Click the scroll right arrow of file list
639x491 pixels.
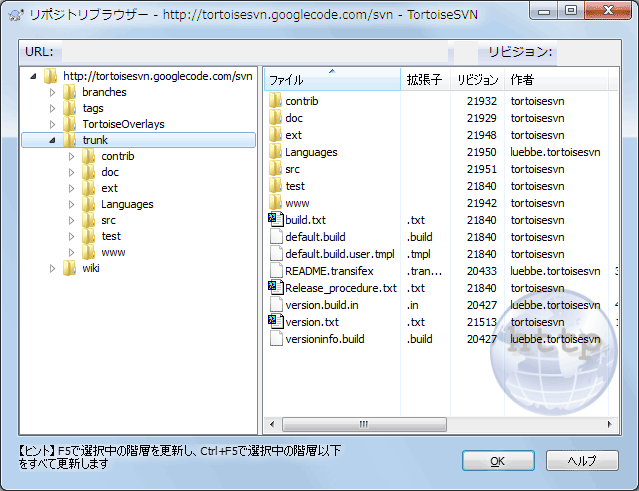610,424
